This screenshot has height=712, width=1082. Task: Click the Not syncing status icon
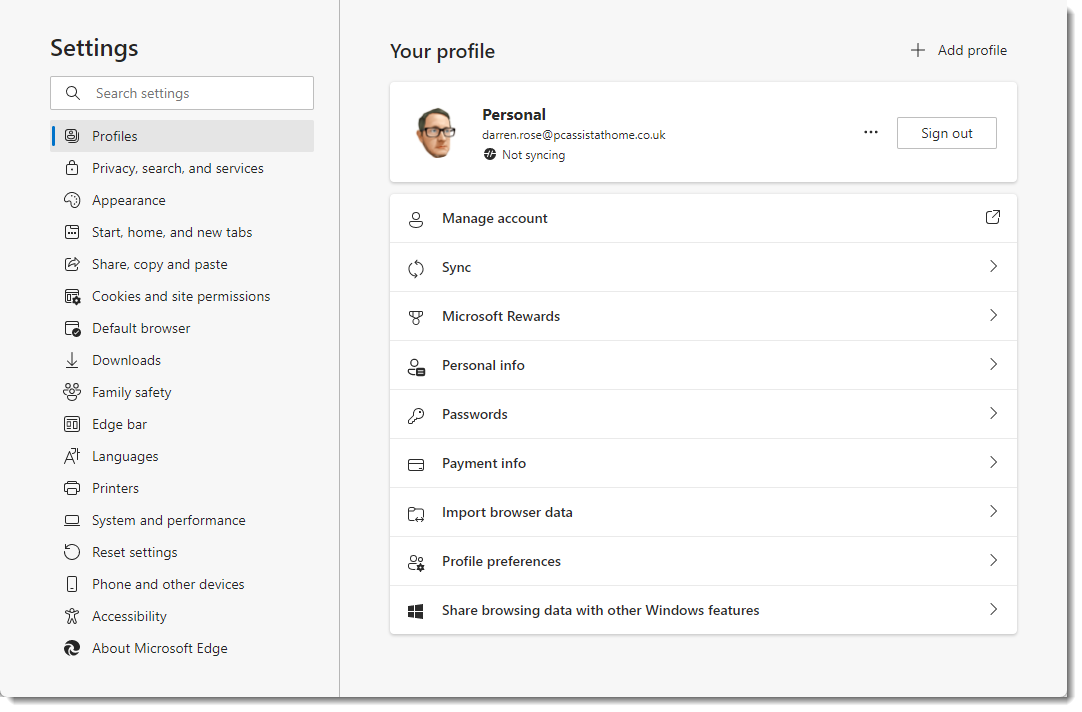pyautogui.click(x=490, y=155)
